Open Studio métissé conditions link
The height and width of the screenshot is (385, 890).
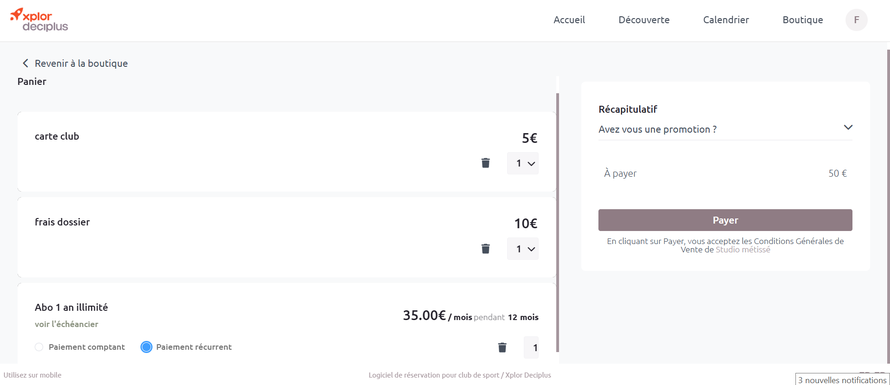743,249
